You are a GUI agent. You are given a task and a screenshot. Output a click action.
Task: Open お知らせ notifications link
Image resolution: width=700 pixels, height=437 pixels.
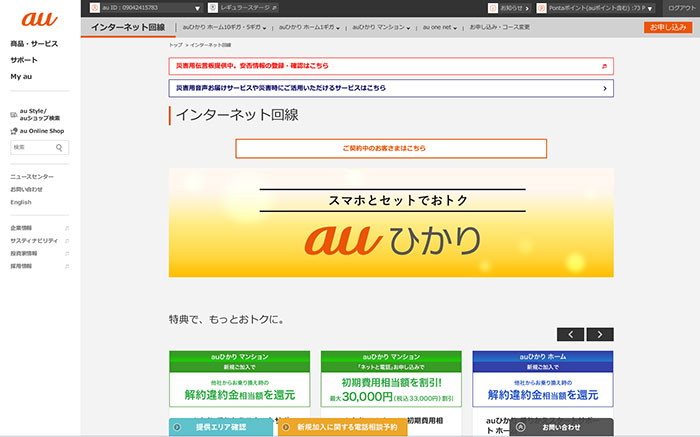[514, 8]
